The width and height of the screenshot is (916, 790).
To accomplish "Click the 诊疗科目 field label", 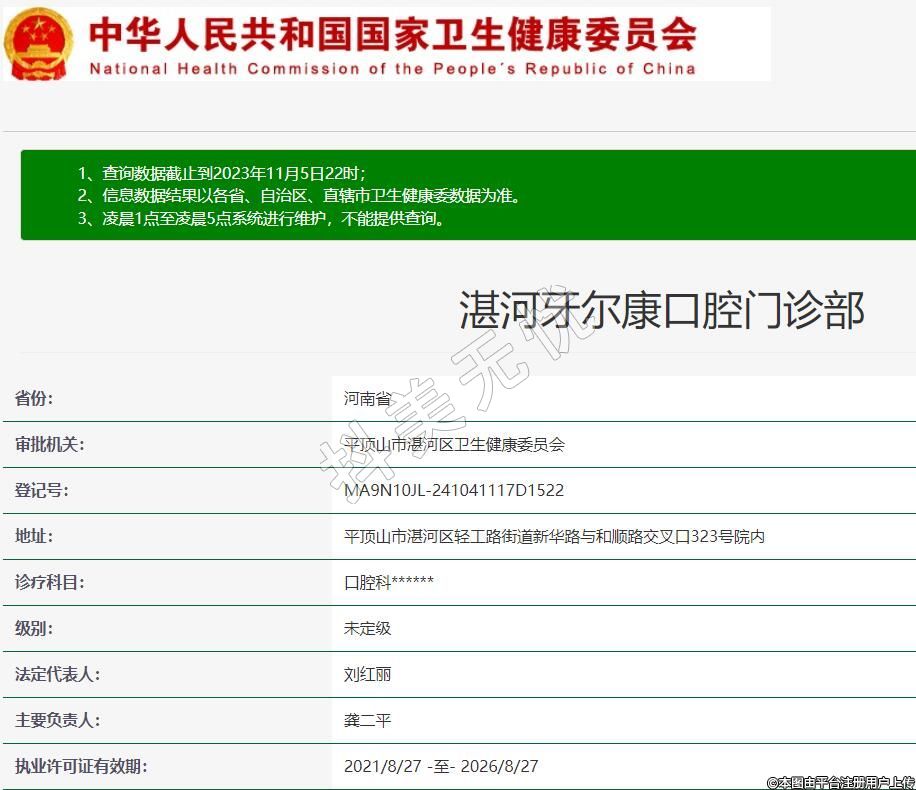I will pos(49,582).
